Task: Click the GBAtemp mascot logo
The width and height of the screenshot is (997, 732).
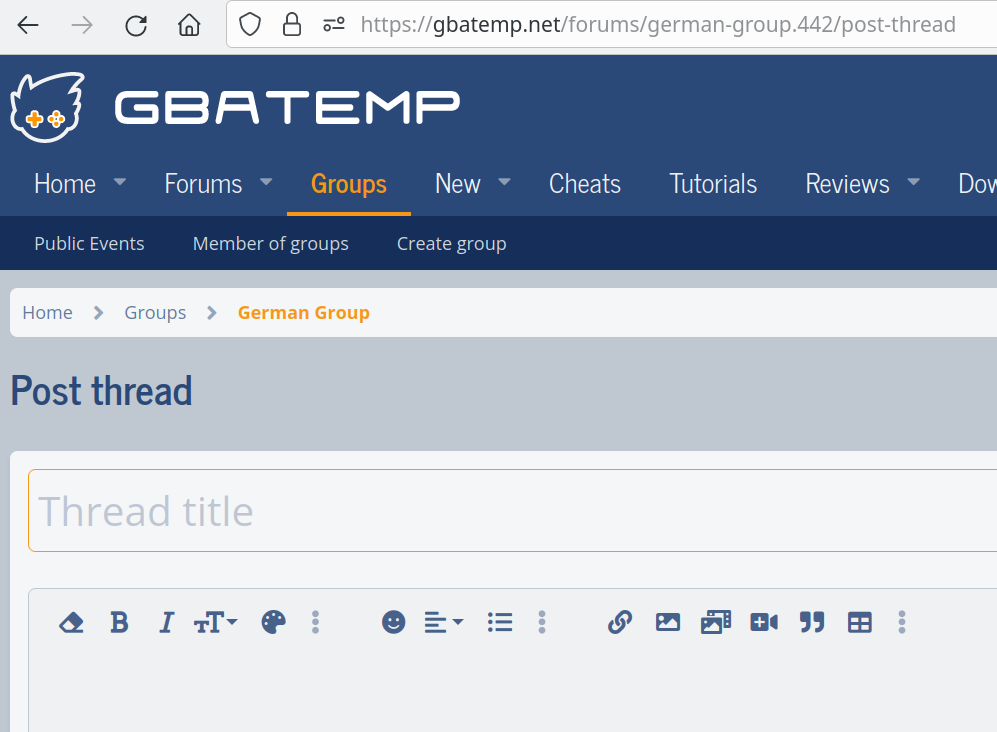Action: (48, 107)
